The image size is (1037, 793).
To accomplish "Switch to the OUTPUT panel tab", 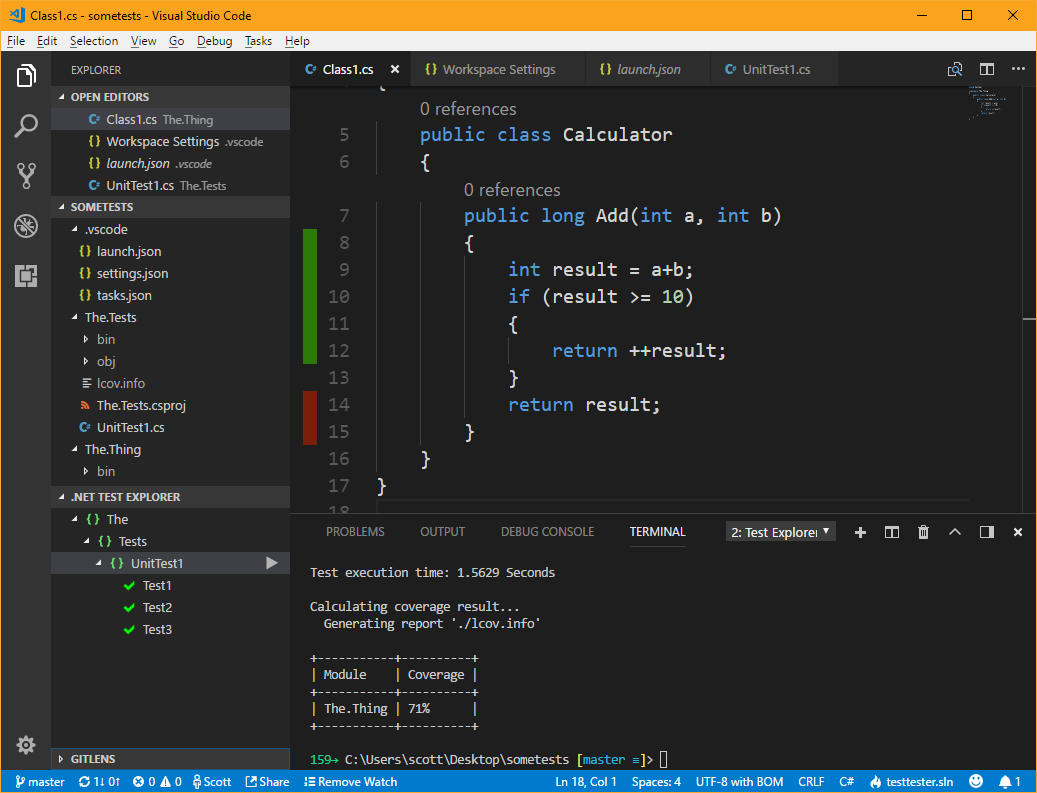I will [442, 532].
